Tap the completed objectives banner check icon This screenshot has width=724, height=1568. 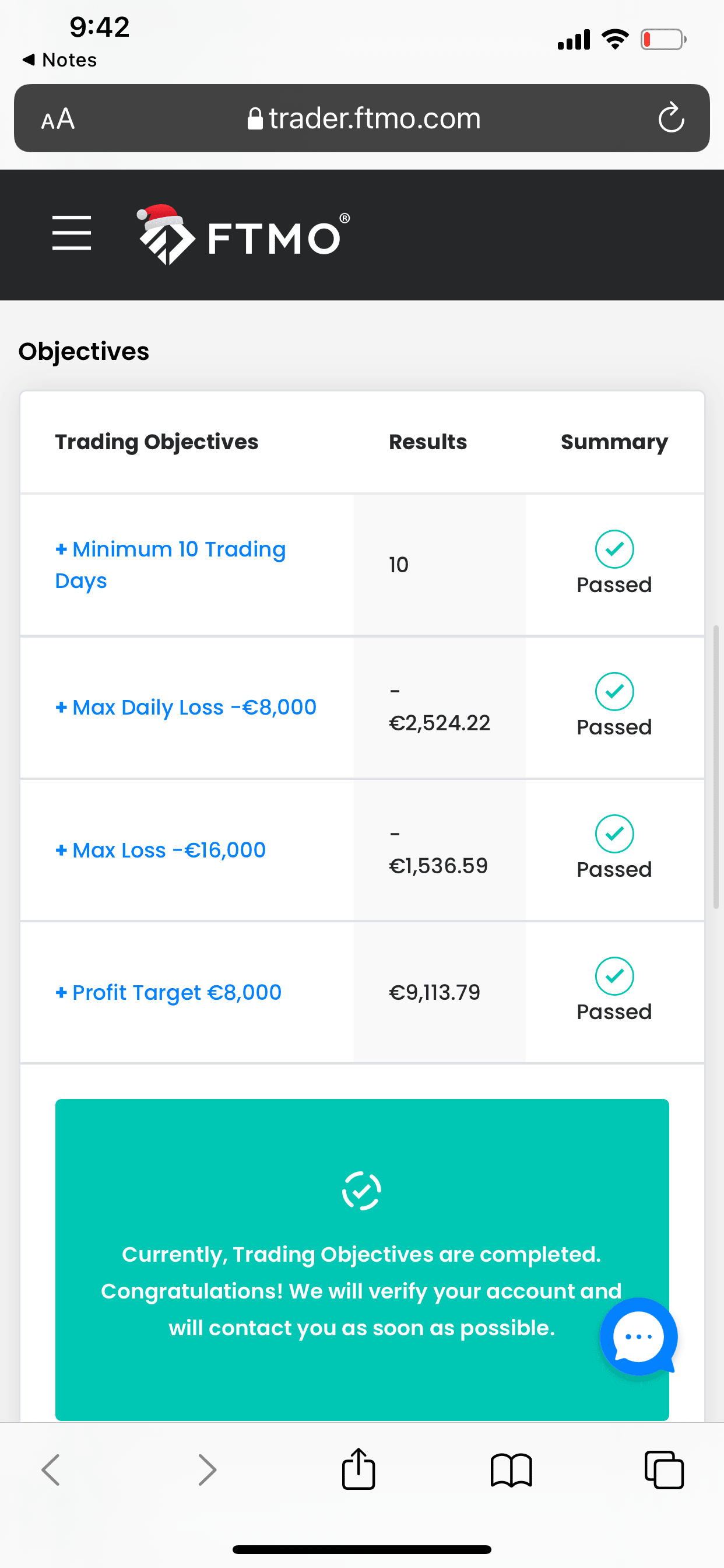coord(361,1191)
